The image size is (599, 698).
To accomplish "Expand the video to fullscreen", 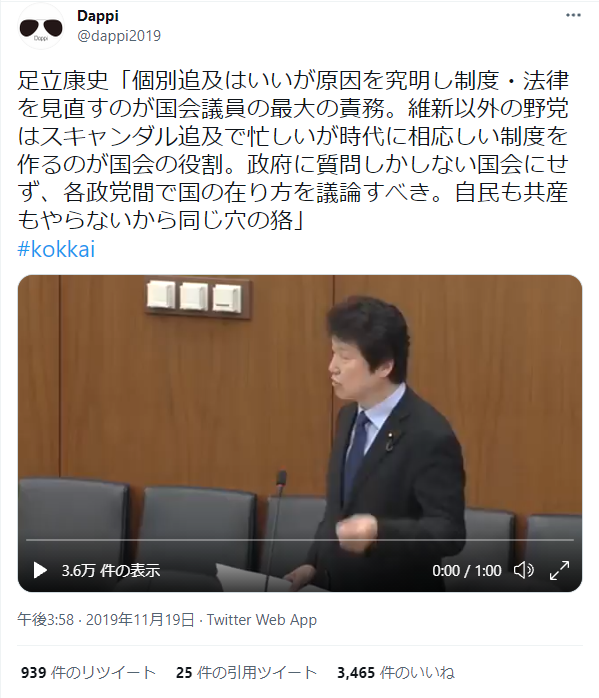I will [559, 570].
